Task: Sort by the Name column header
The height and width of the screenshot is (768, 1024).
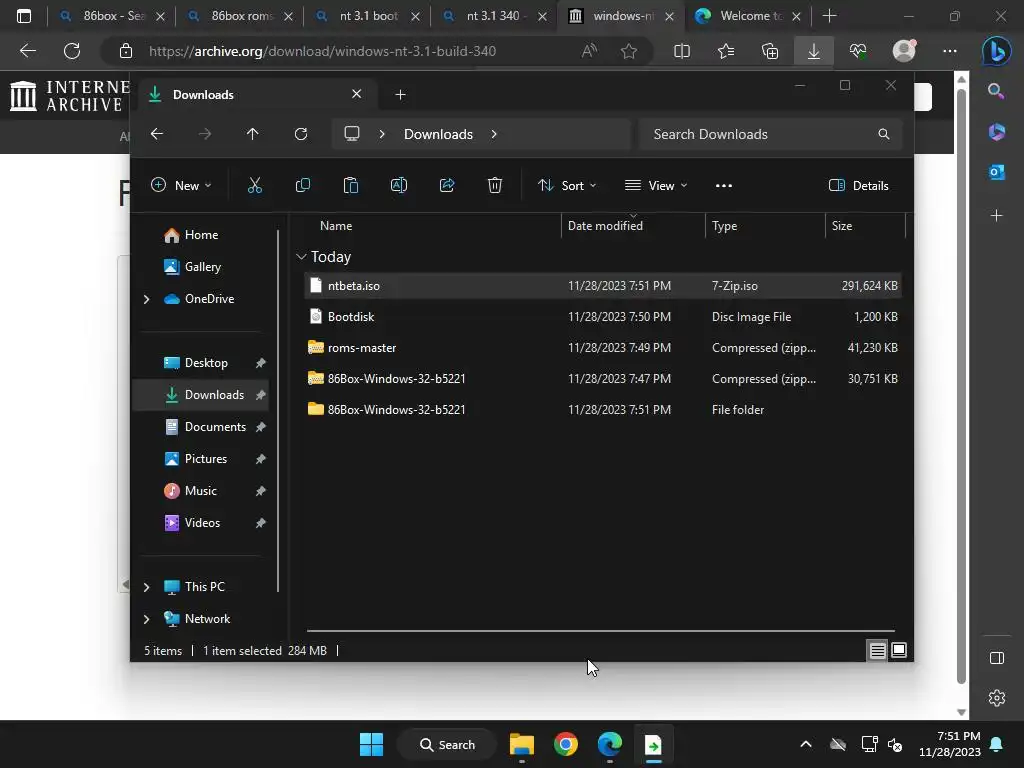Action: coord(432,226)
